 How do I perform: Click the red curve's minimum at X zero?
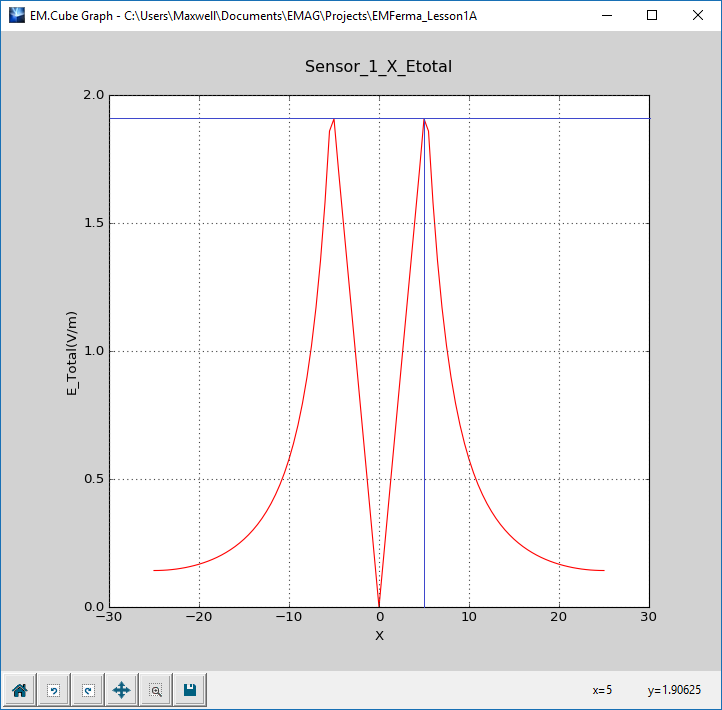click(x=379, y=604)
